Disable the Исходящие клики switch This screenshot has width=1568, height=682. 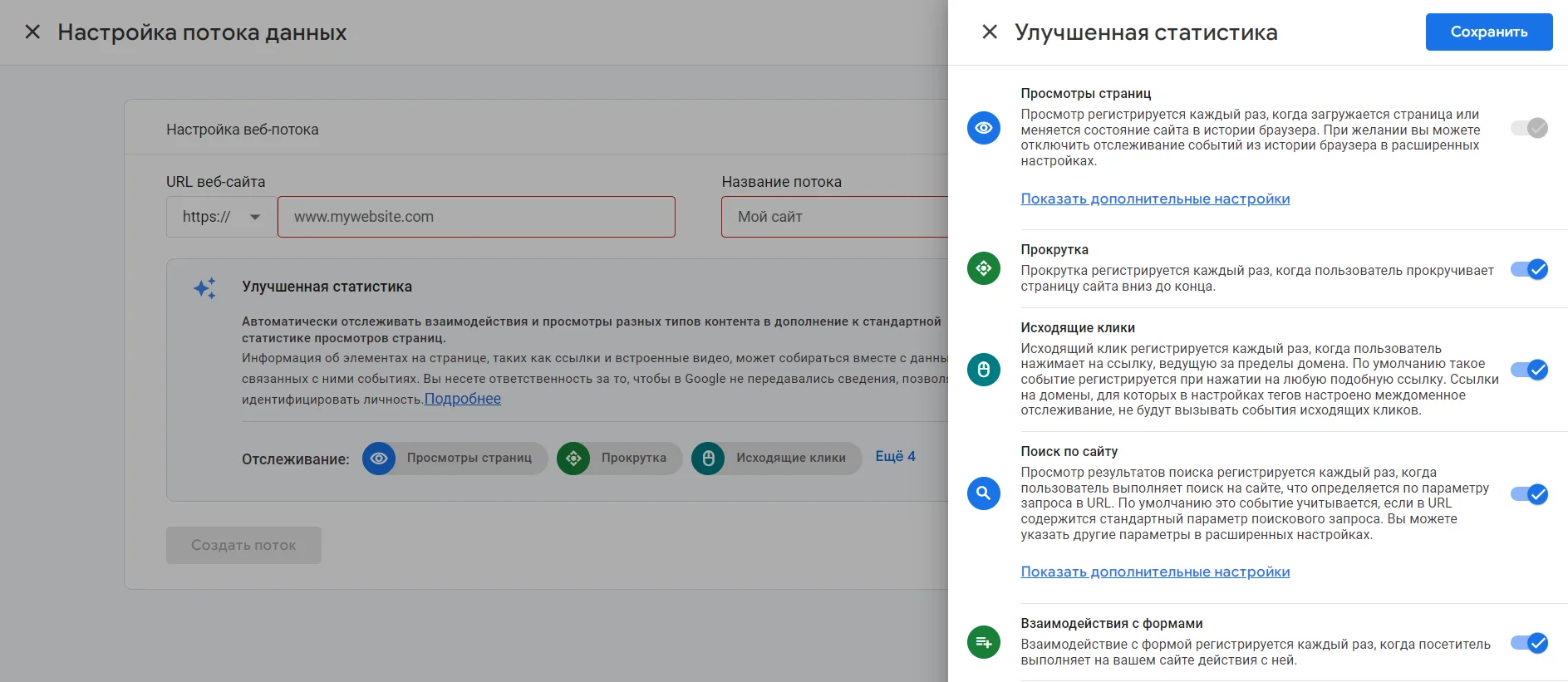[x=1529, y=370]
